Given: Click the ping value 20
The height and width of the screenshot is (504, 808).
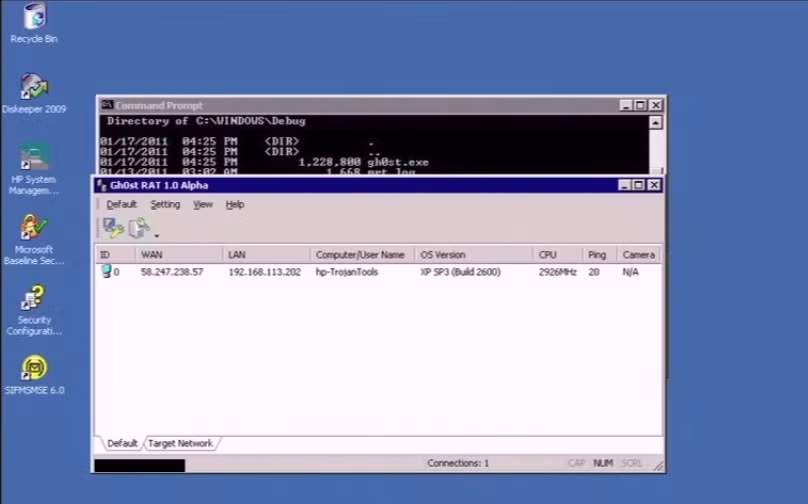Looking at the screenshot, I should (594, 272).
